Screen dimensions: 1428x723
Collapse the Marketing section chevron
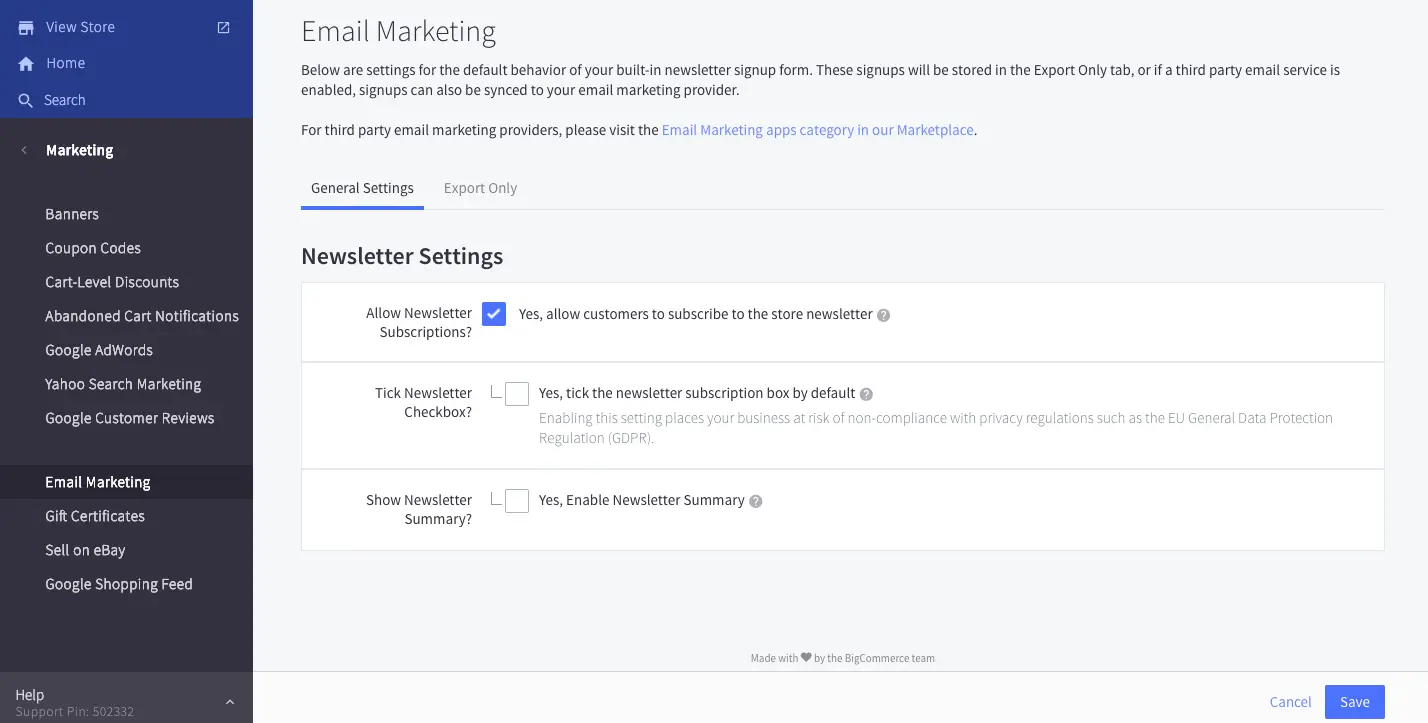point(23,150)
